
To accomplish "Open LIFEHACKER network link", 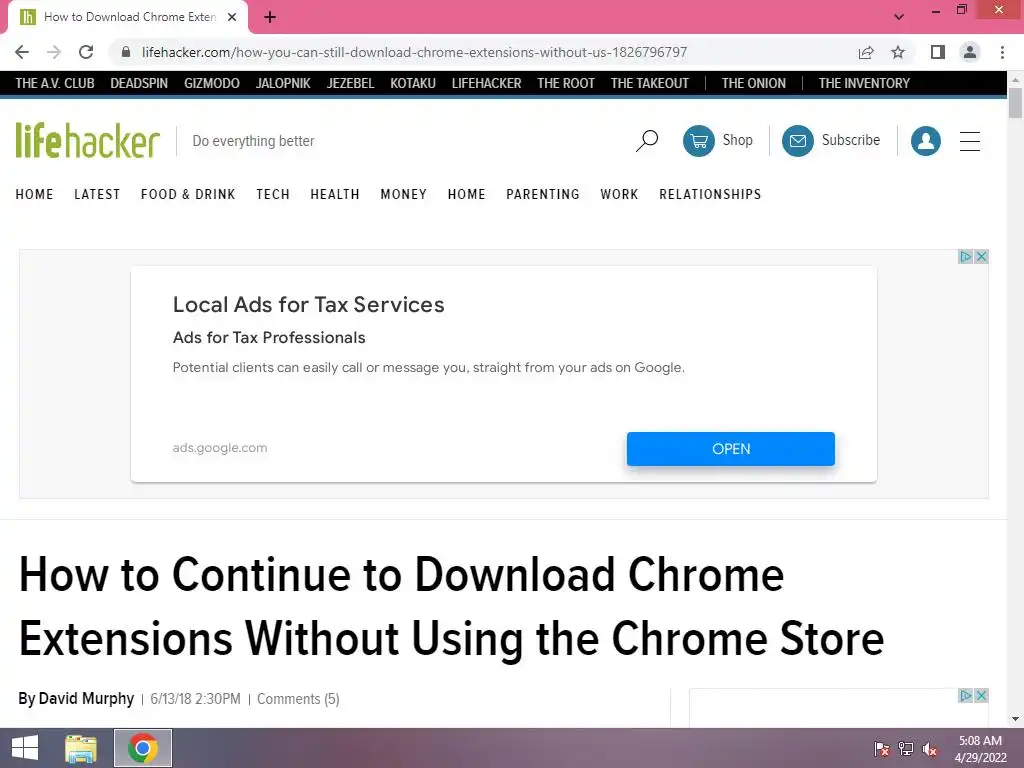I will (x=487, y=83).
